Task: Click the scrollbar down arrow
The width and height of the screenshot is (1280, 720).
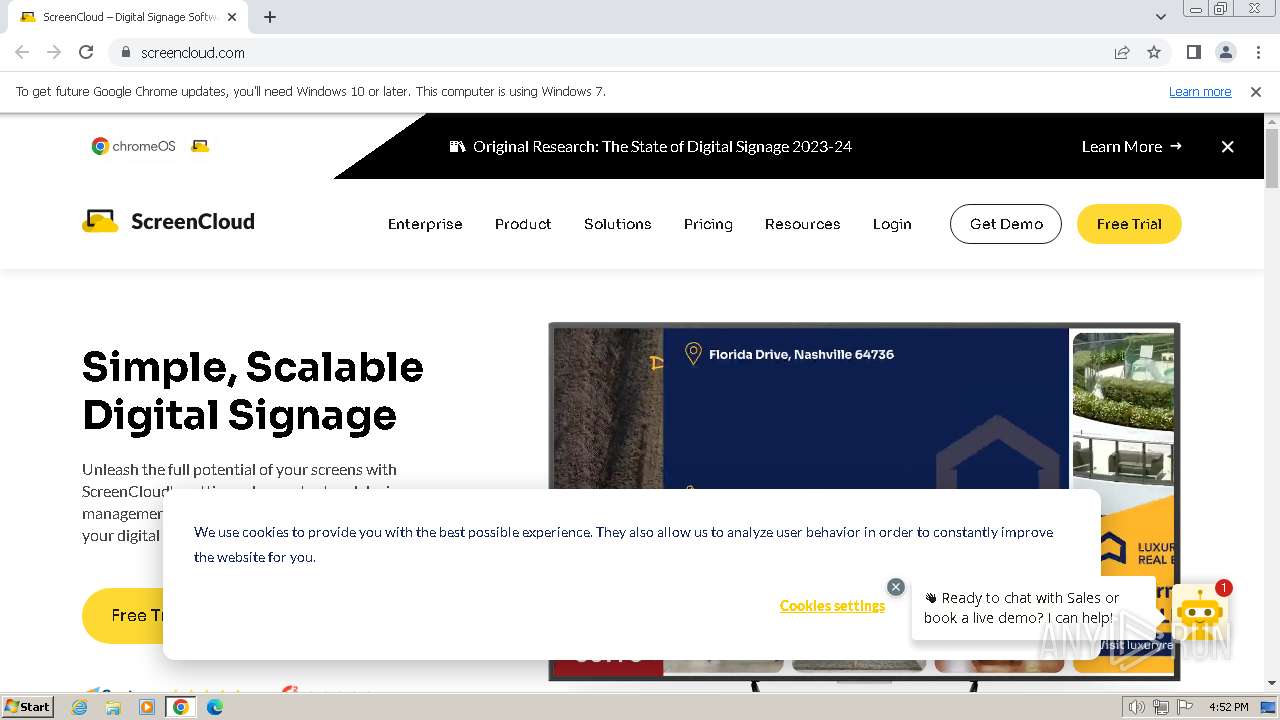Action: pos(1272,683)
